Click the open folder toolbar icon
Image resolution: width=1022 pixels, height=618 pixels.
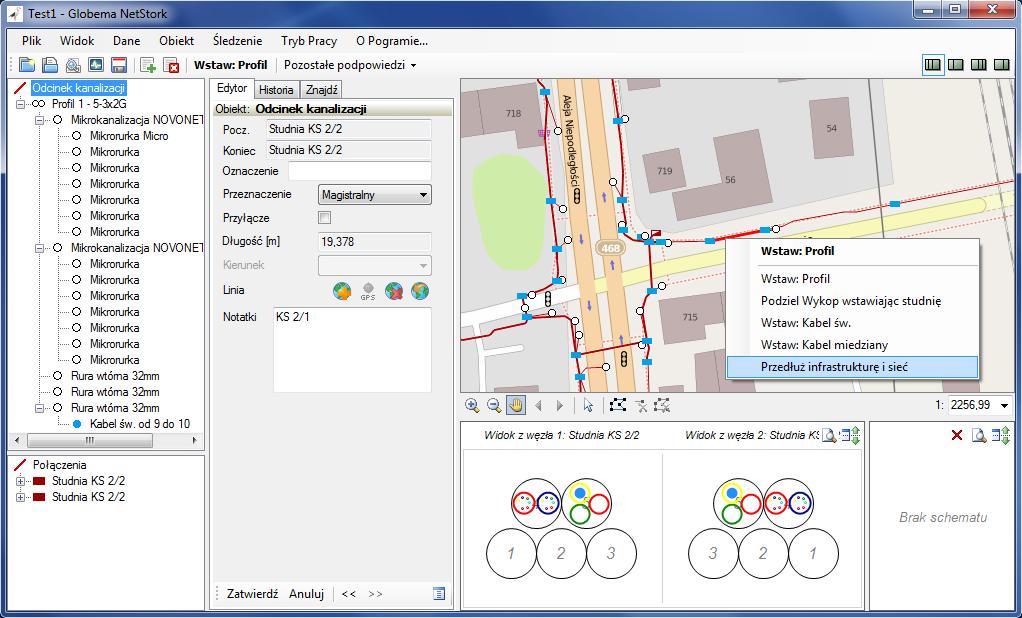(27, 65)
